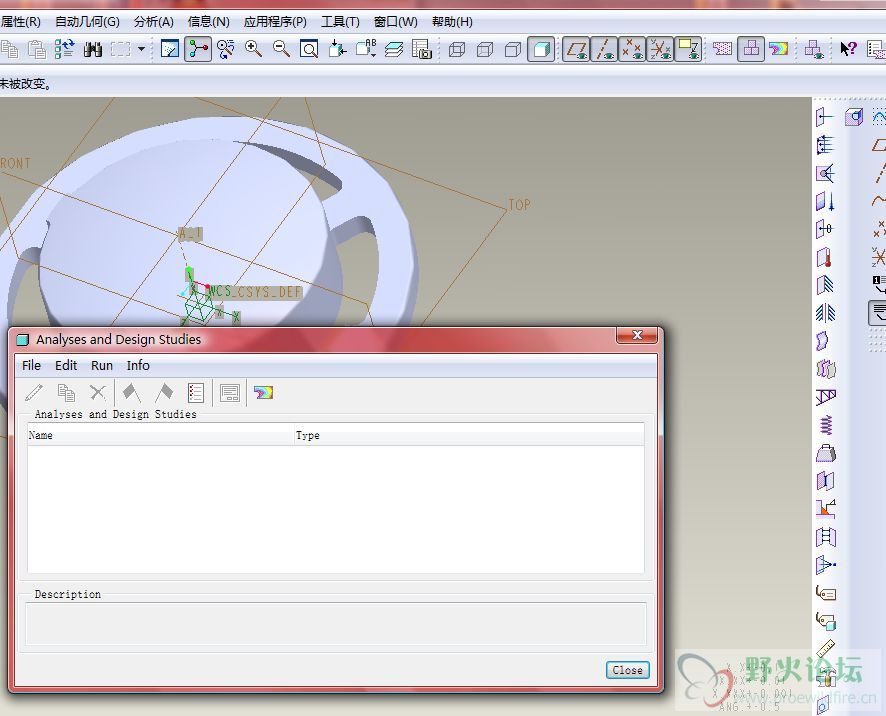Screen dimensions: 886x716
Task: Click the thermometer temperature load icon
Action: pos(825,258)
